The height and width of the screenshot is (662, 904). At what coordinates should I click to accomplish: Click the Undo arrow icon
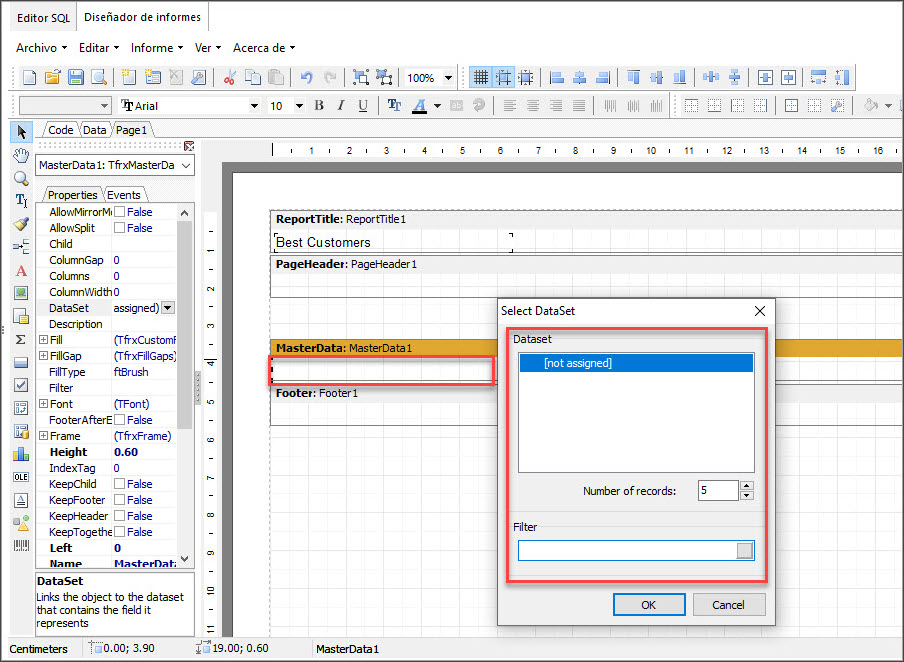click(x=306, y=77)
